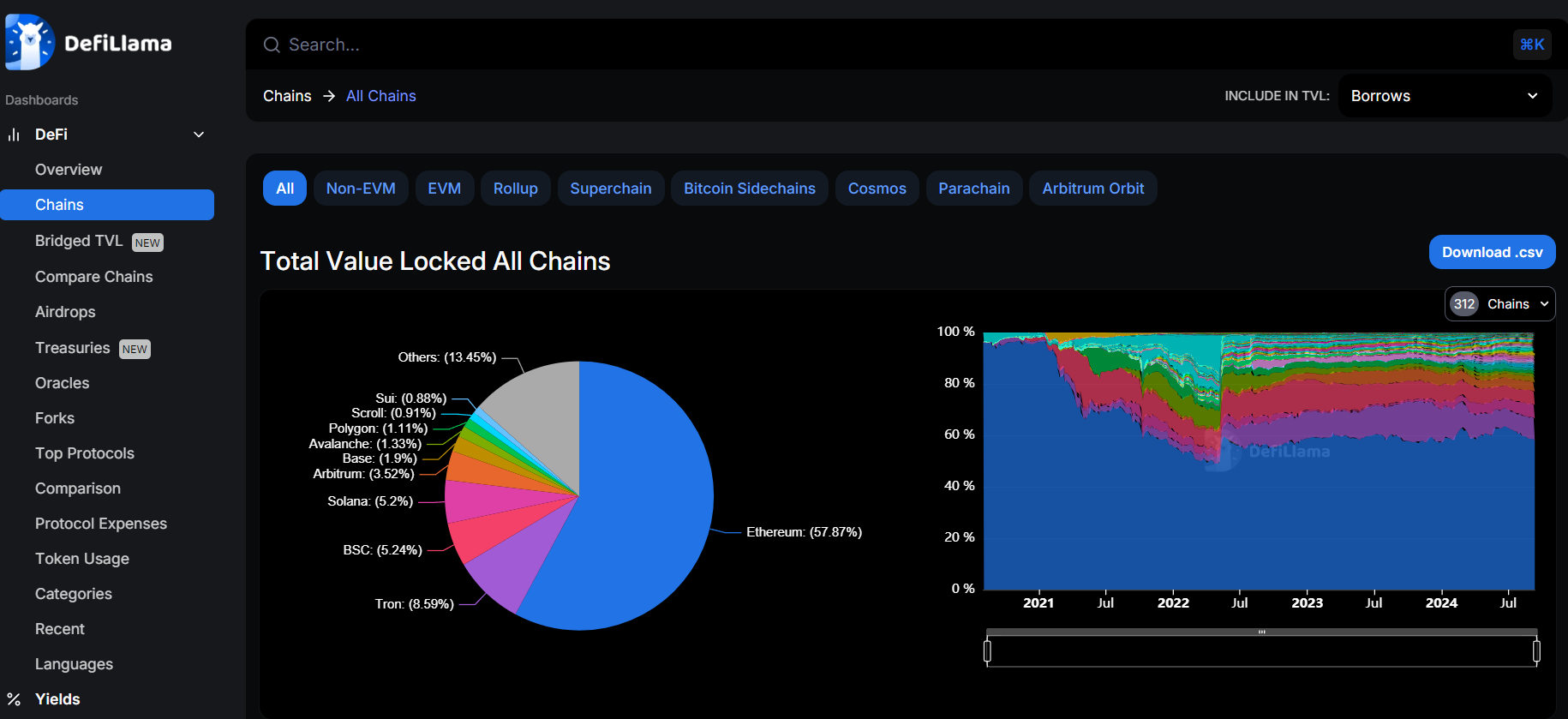Open Compare Chains in sidebar
Viewport: 1568px width, 719px height.
pyautogui.click(x=94, y=277)
